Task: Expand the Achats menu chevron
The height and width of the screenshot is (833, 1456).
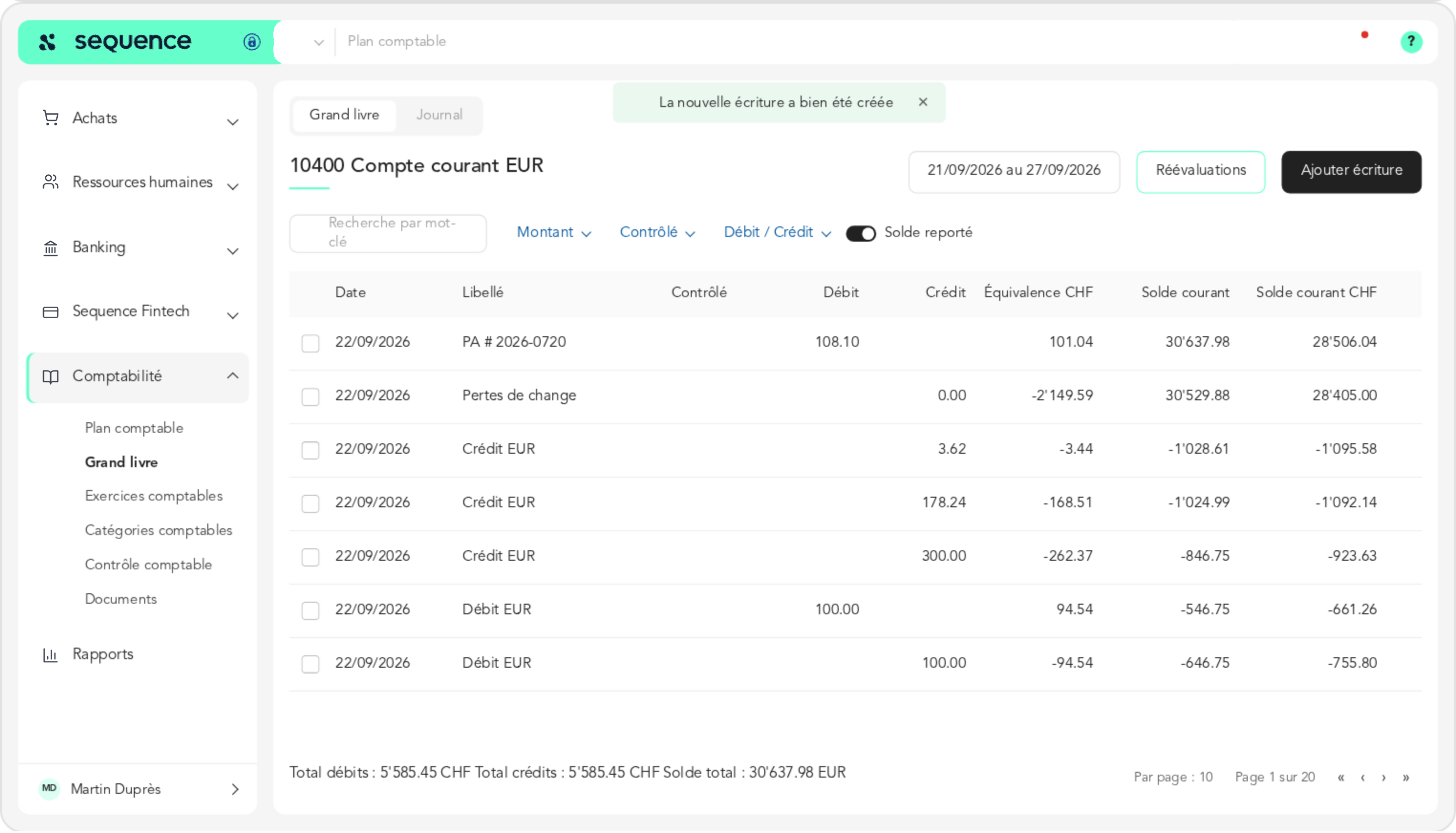Action: [233, 122]
